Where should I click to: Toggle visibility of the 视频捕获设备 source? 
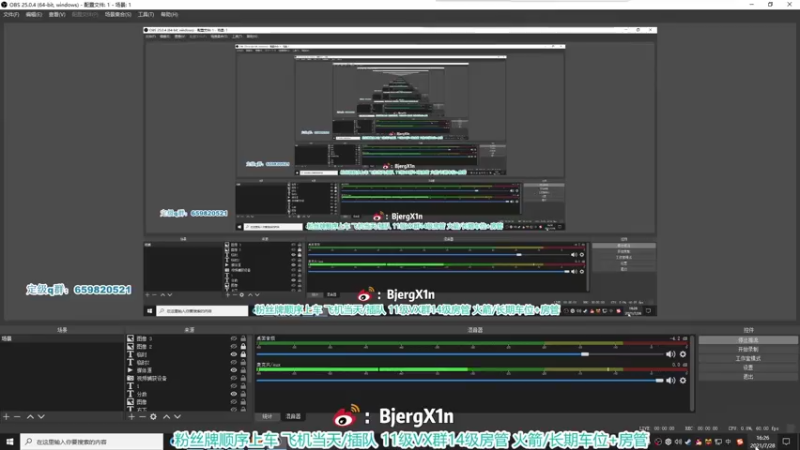[x=234, y=378]
